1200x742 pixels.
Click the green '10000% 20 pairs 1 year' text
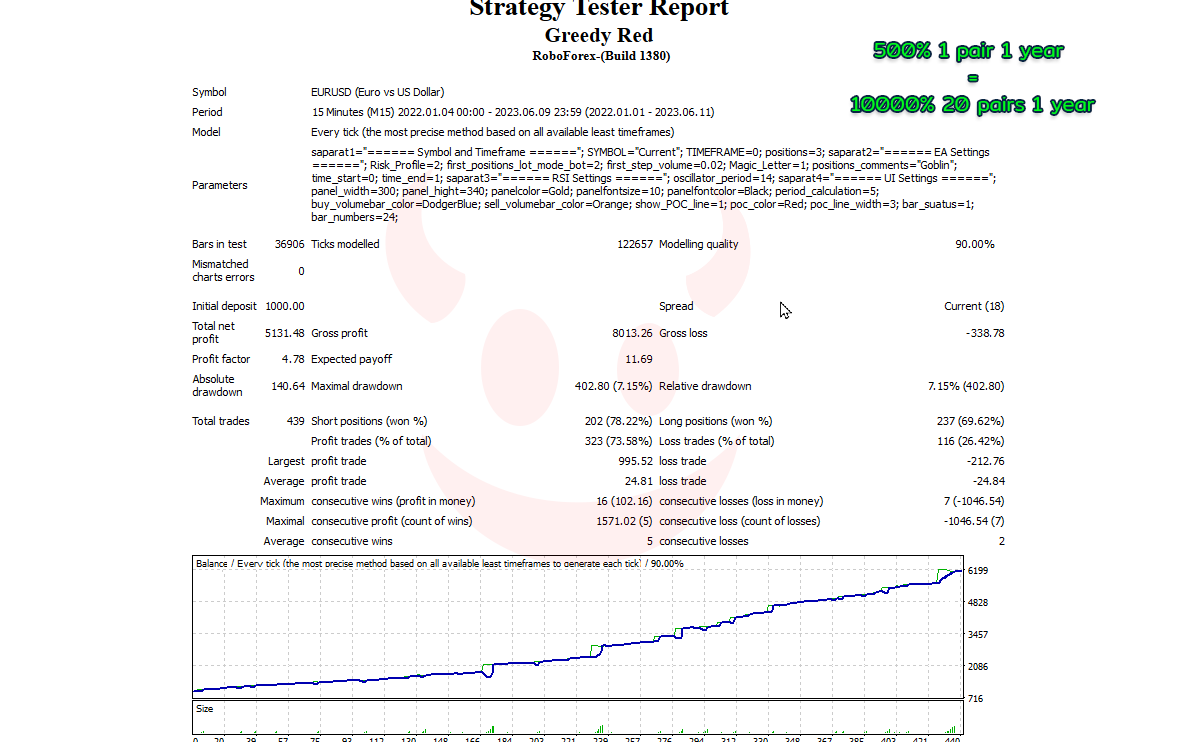(x=972, y=104)
